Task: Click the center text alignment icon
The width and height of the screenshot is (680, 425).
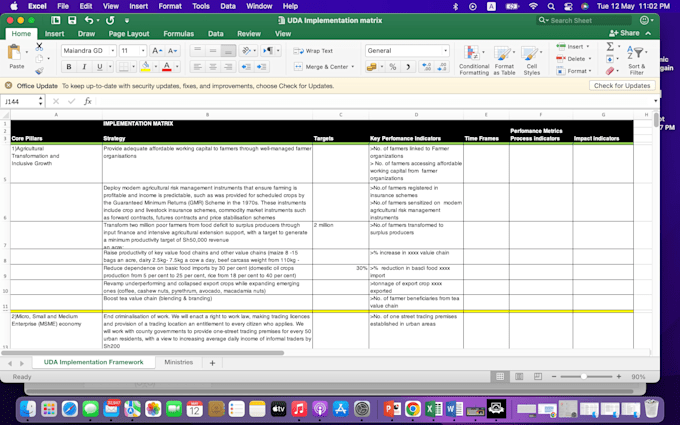Action: [x=212, y=67]
